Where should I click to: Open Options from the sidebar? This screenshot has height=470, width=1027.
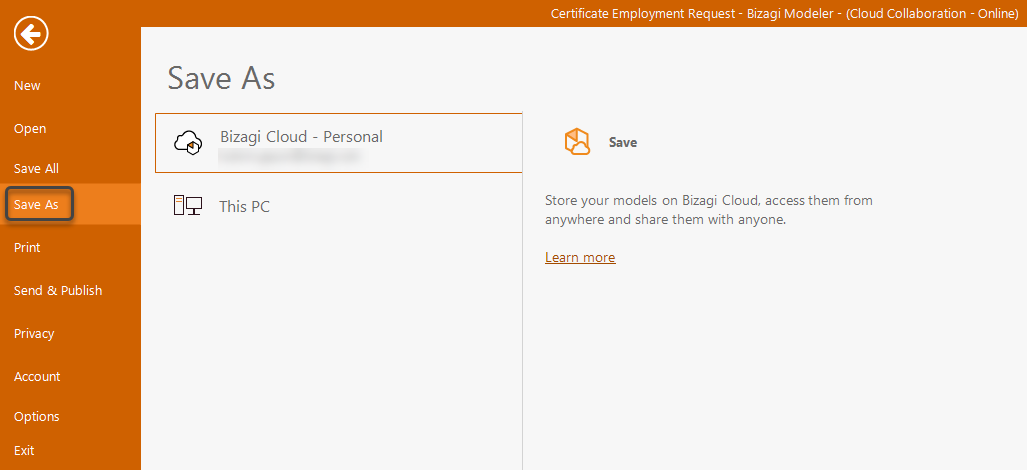[37, 416]
